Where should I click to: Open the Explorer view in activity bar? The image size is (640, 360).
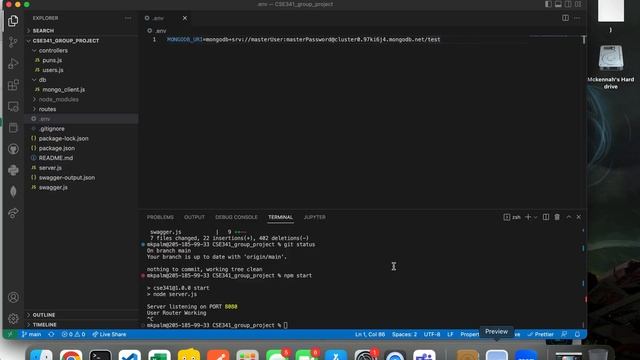point(13,21)
